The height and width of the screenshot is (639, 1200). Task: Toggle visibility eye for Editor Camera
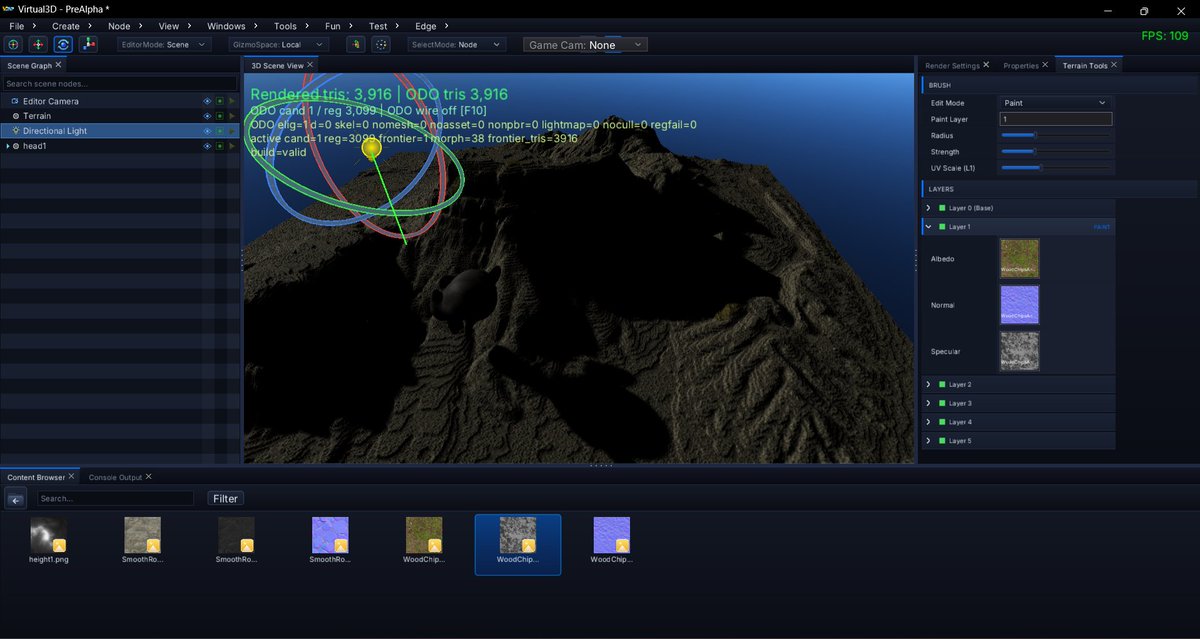coord(208,101)
